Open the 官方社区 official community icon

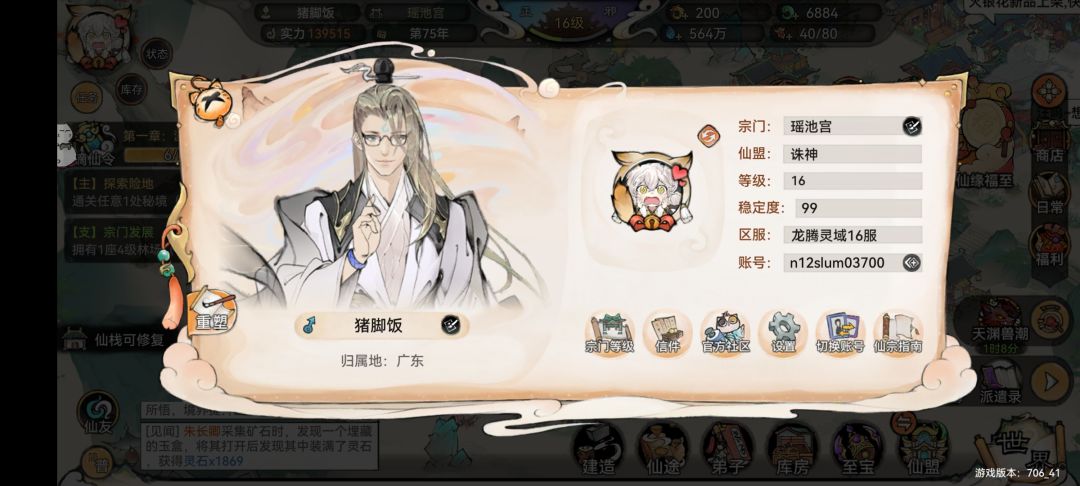pyautogui.click(x=725, y=333)
